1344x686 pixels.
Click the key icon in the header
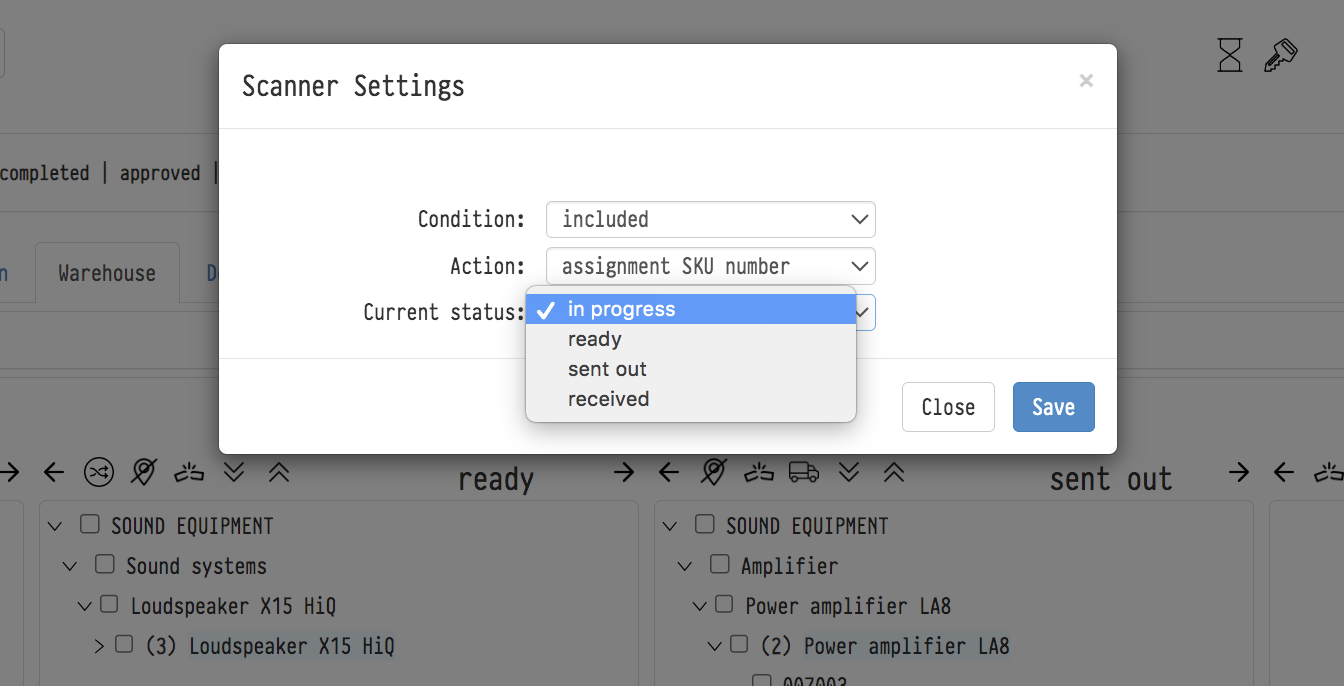pos(1279,55)
